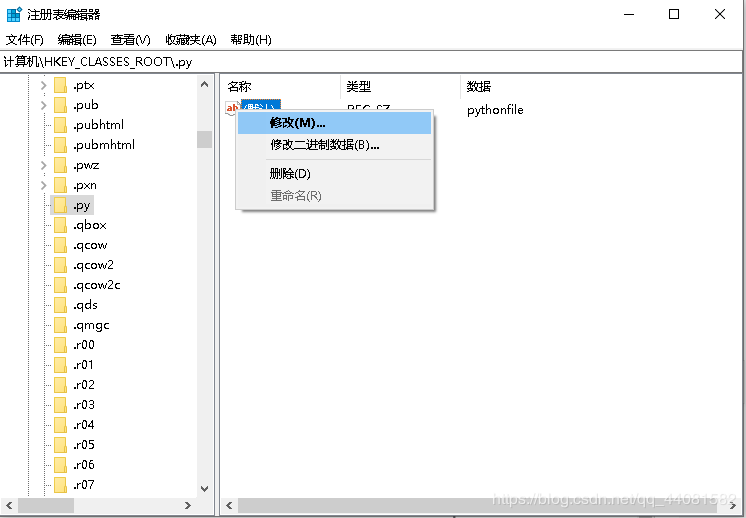
Task: Expand the .pwz registry key
Action: [x=43, y=165]
